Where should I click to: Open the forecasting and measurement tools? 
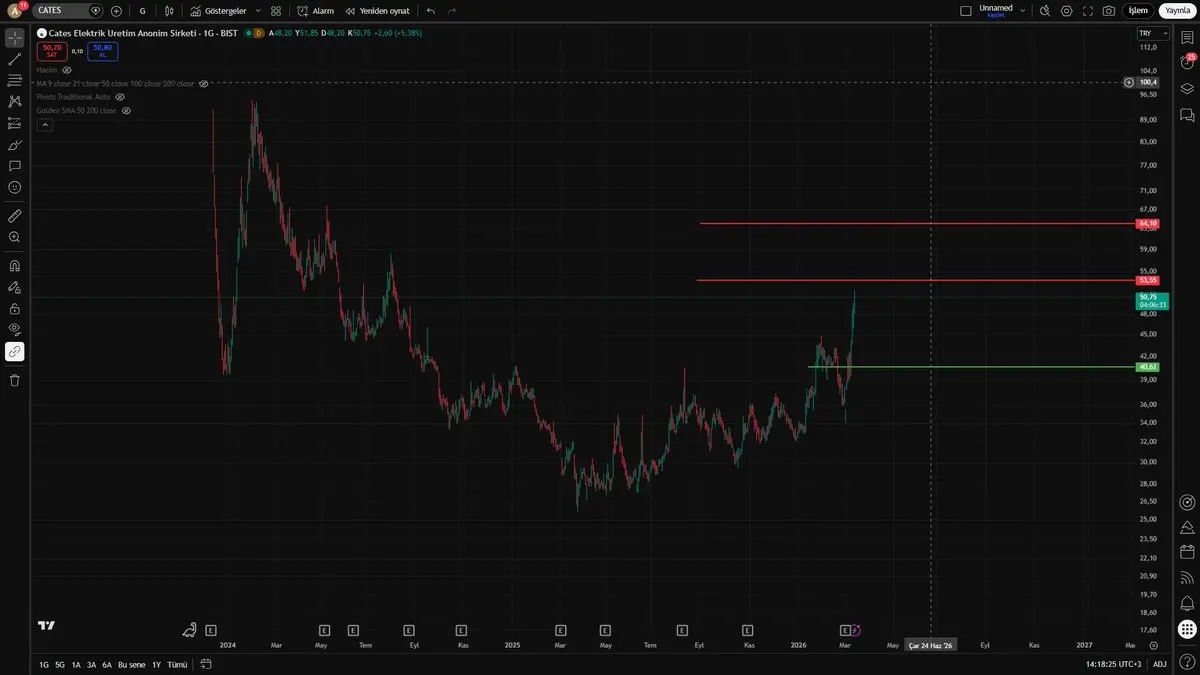click(x=15, y=123)
